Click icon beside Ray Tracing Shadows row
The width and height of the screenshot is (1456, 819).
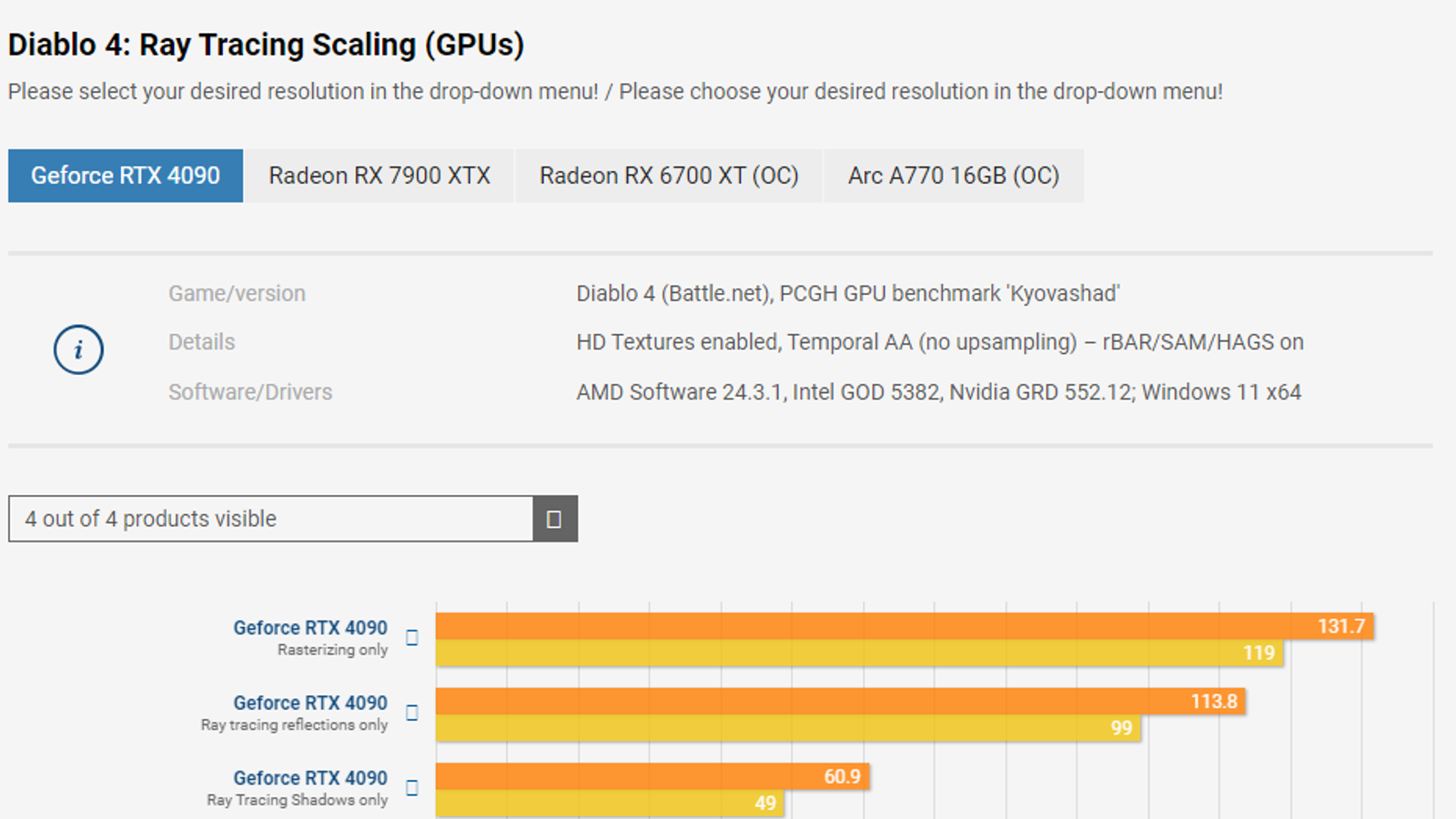[x=412, y=788]
